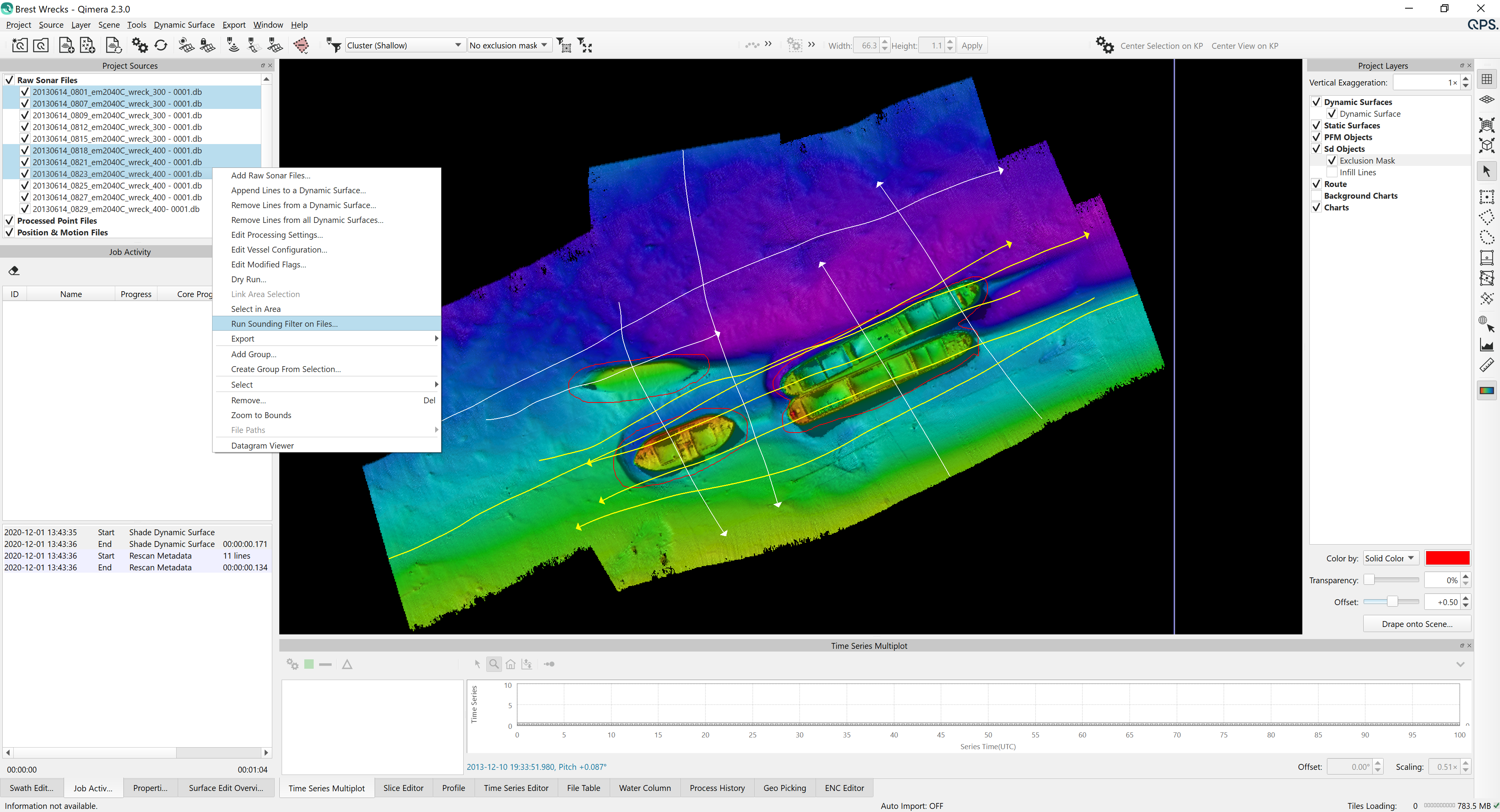The image size is (1500, 812).
Task: Open the colormap rainbow icon
Action: pyautogui.click(x=1487, y=390)
